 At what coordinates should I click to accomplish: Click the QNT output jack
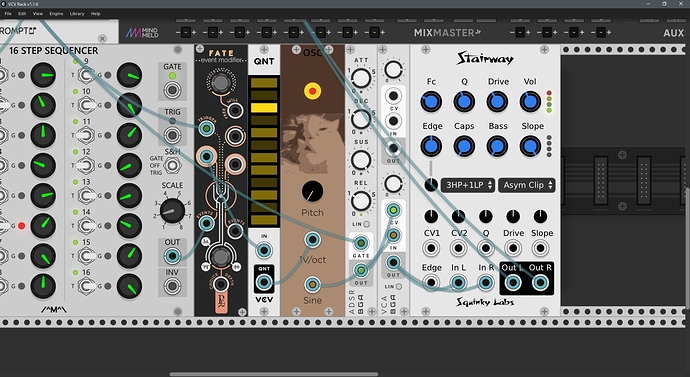click(264, 282)
